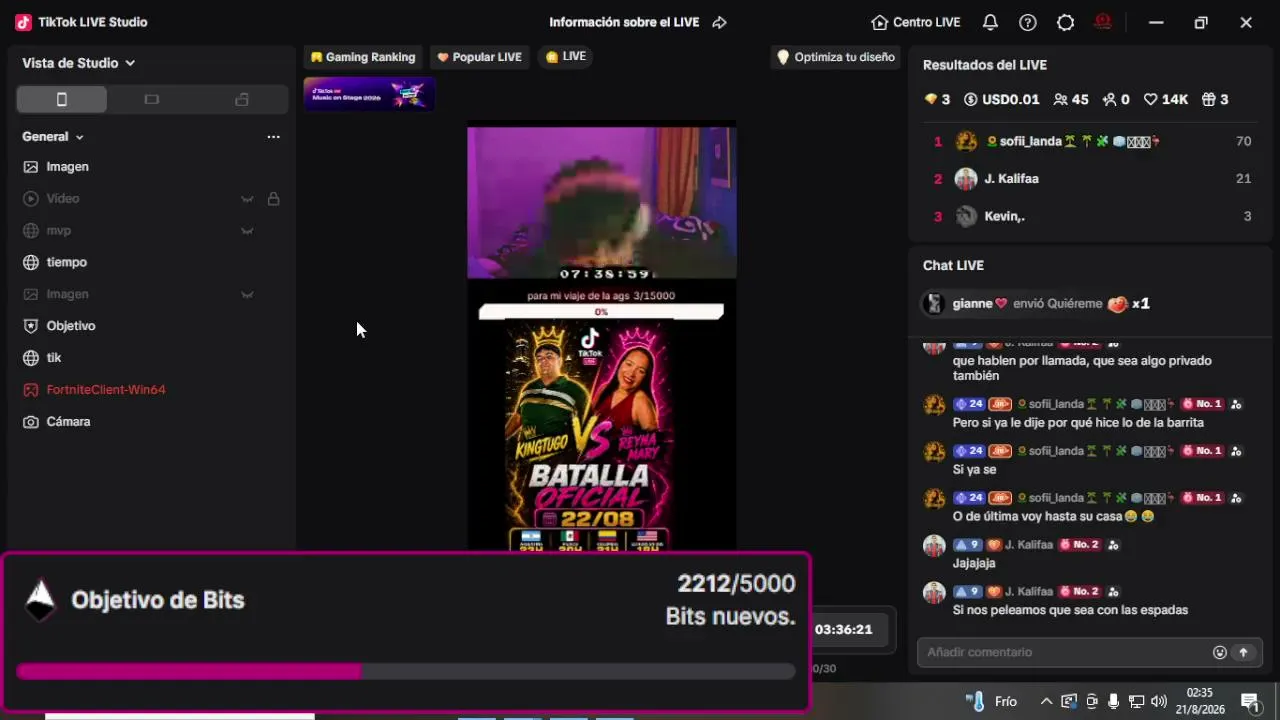
Task: Open the settings gear in title bar
Action: click(1066, 22)
